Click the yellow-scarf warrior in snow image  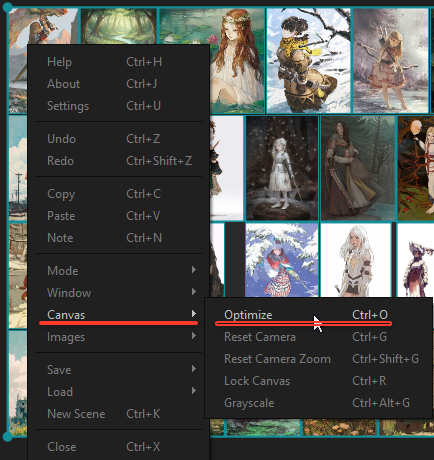(x=309, y=61)
